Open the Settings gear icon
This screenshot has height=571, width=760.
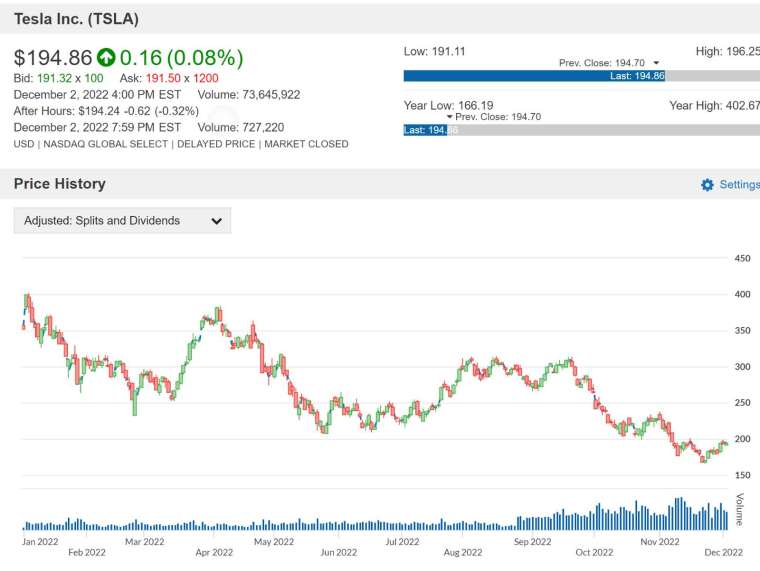point(707,185)
